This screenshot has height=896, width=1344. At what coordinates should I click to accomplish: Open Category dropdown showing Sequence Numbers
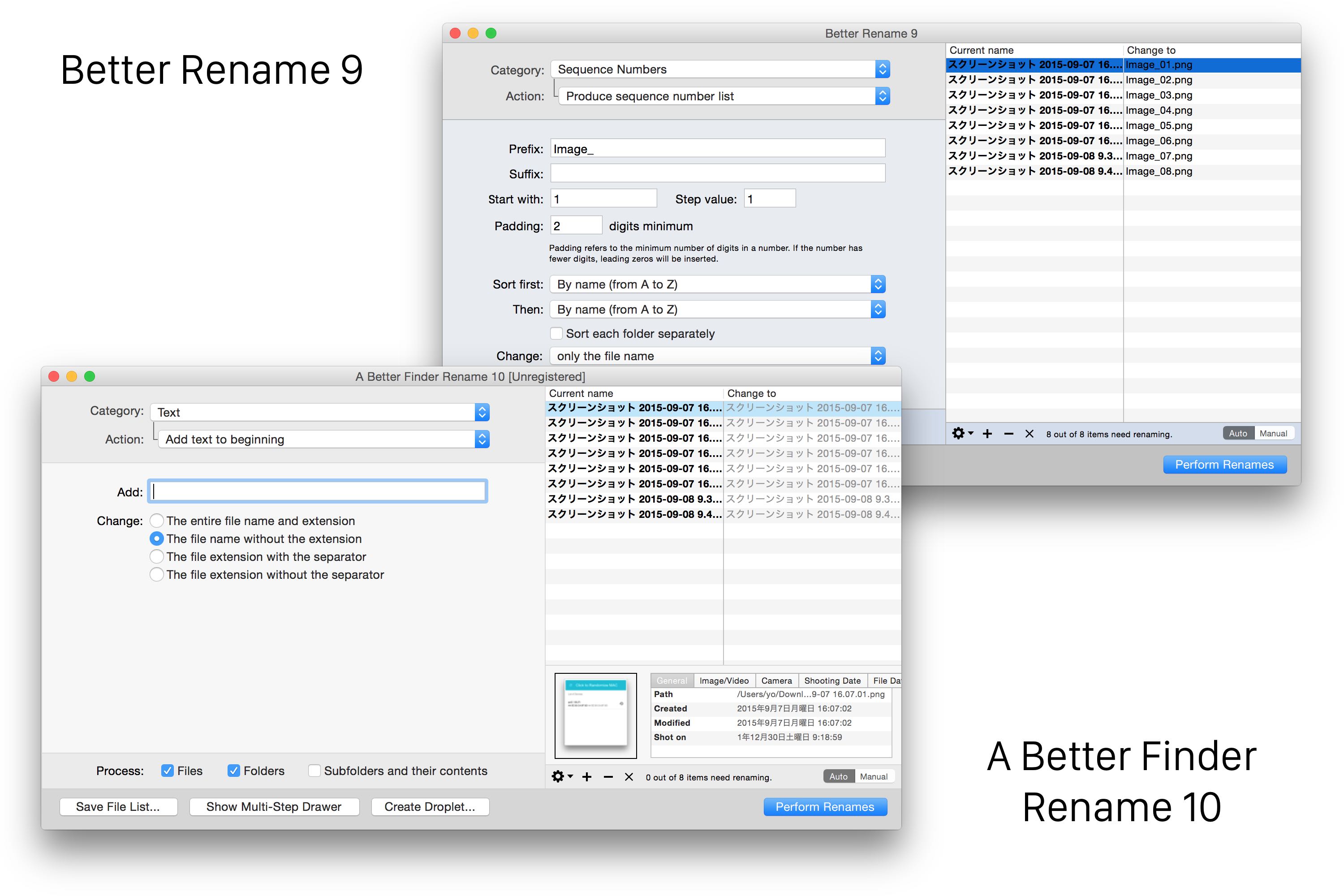tap(719, 69)
